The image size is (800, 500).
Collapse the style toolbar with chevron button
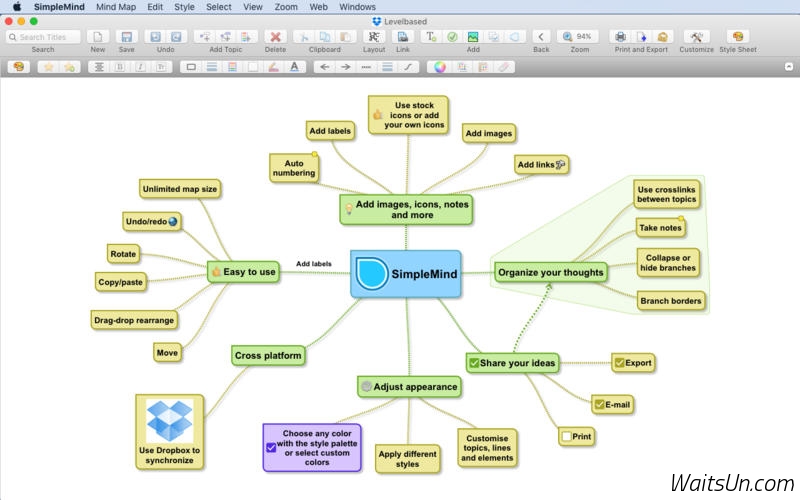pos(789,67)
